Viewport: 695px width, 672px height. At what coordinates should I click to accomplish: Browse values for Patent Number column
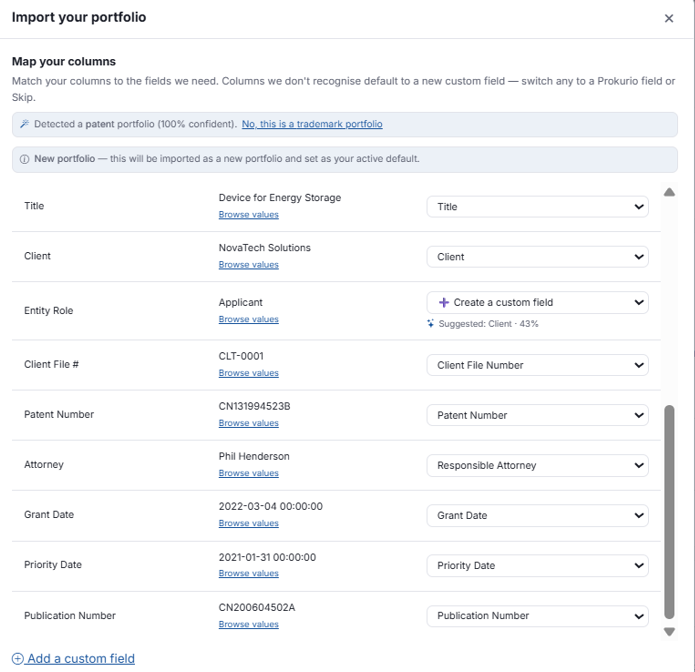point(249,423)
